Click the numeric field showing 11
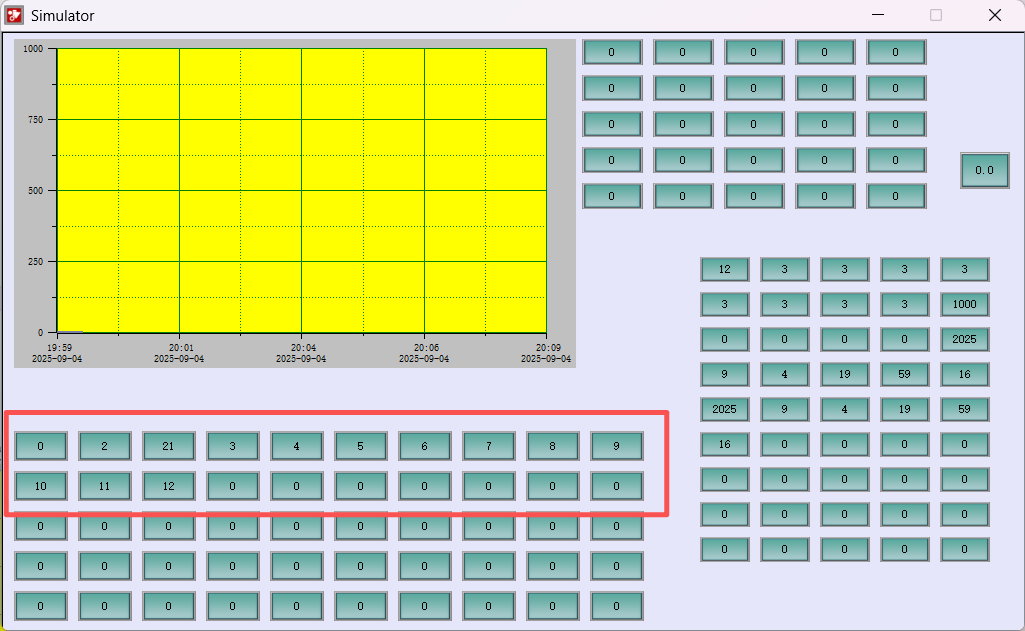The image size is (1025, 631). tap(104, 486)
